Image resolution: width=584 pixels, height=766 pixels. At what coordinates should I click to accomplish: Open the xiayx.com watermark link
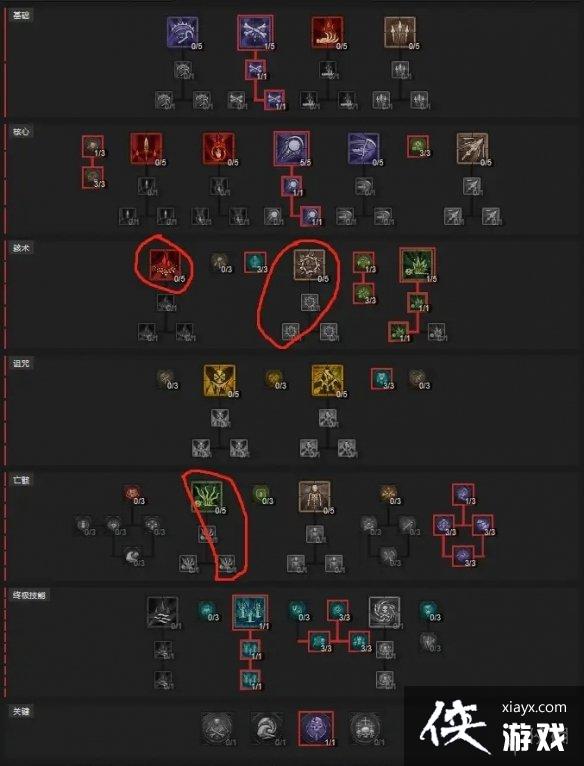pyautogui.click(x=534, y=707)
